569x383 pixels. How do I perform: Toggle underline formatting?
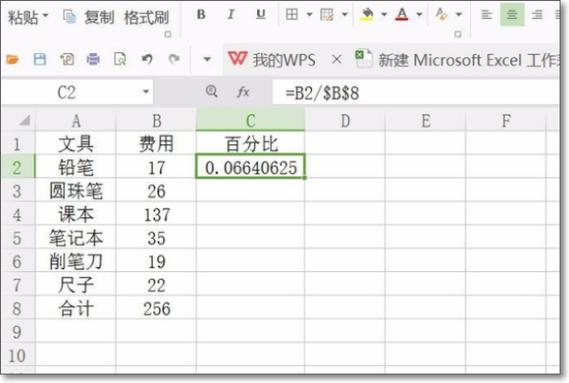click(x=261, y=15)
